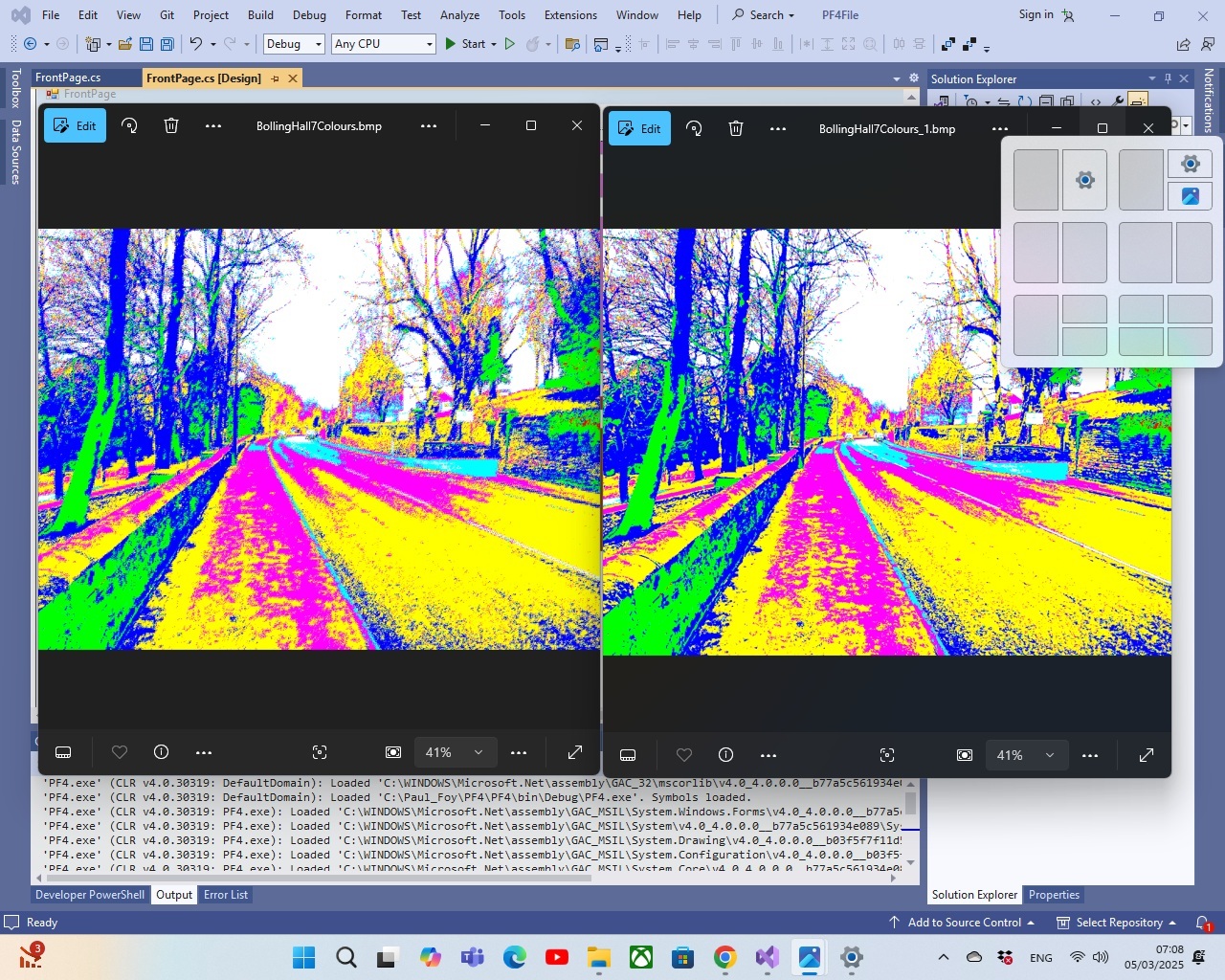Expand the Any CPU platform dropdown
1225x980 pixels.
(384, 44)
